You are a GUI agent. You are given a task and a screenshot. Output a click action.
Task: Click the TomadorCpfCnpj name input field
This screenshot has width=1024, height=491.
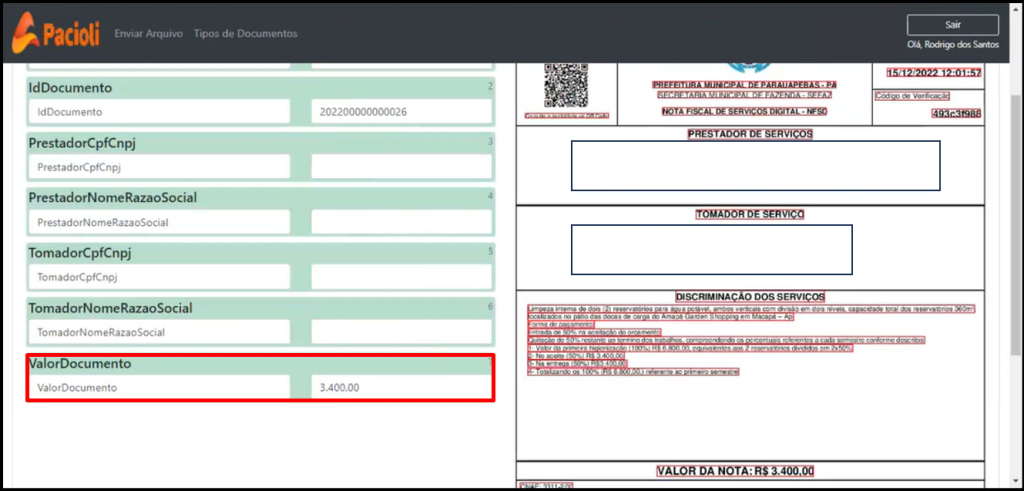pos(159,277)
